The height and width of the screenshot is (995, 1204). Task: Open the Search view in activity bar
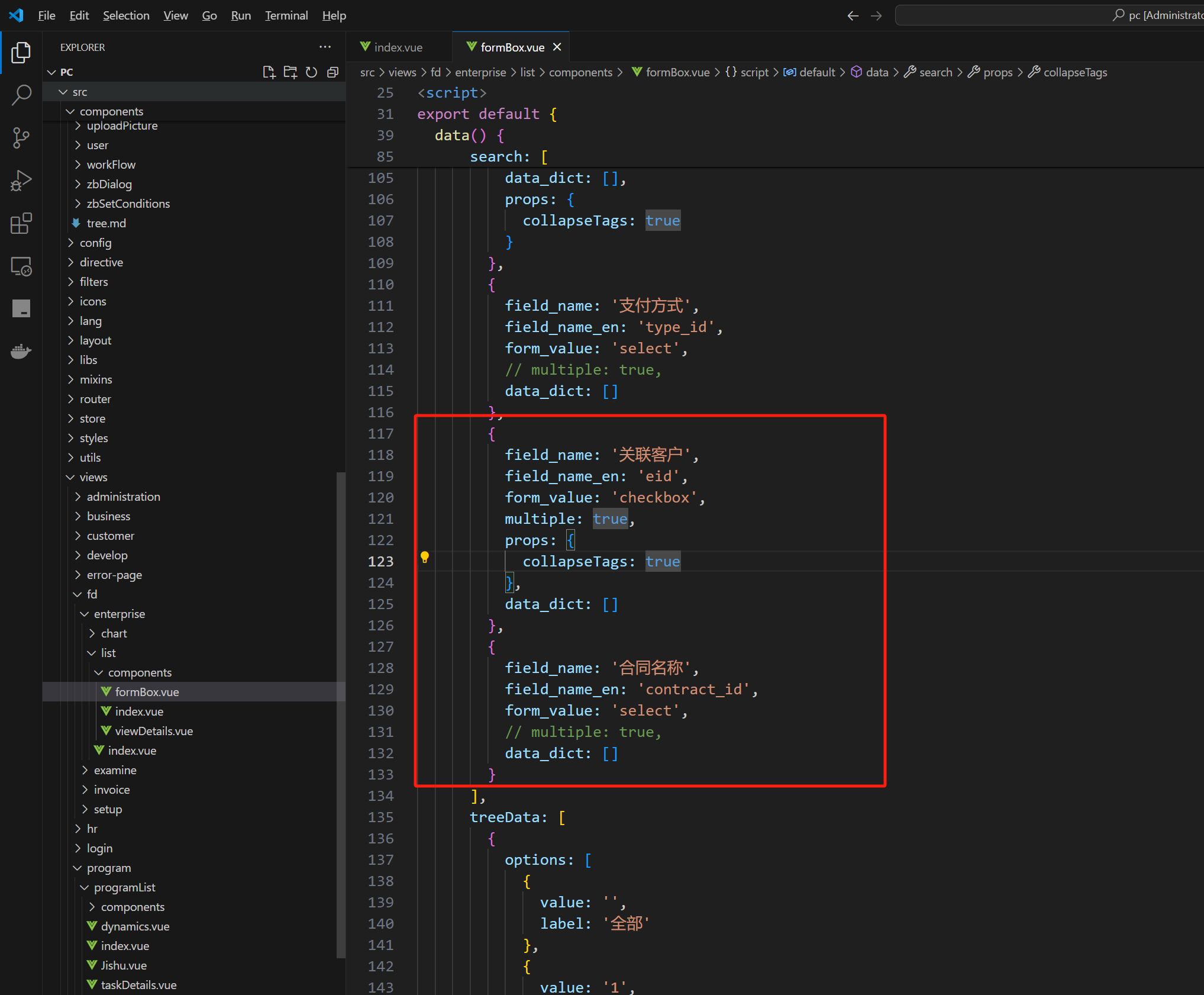tap(21, 95)
